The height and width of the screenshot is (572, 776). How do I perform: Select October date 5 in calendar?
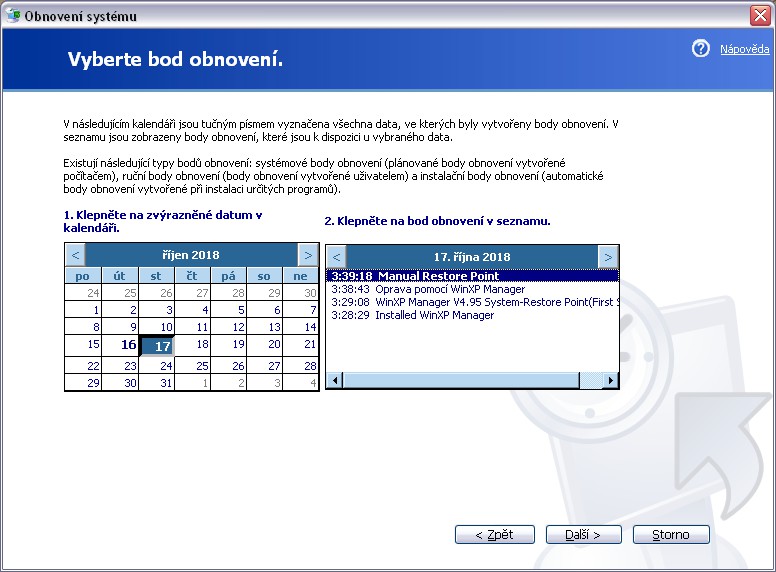[x=229, y=310]
